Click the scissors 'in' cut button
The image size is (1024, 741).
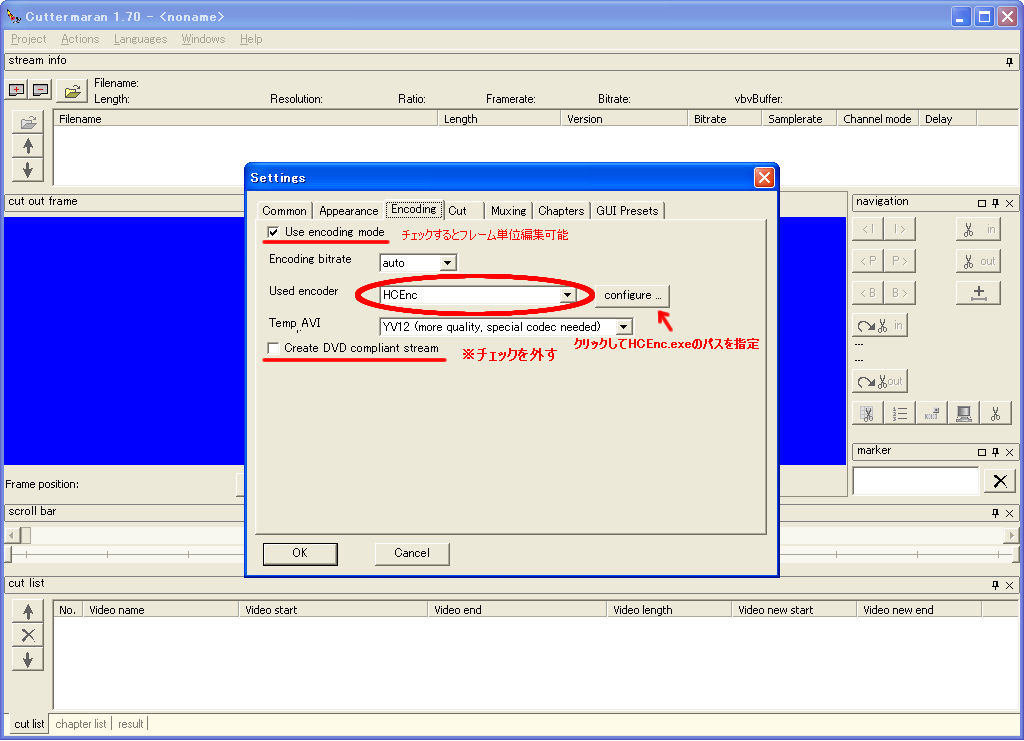978,229
